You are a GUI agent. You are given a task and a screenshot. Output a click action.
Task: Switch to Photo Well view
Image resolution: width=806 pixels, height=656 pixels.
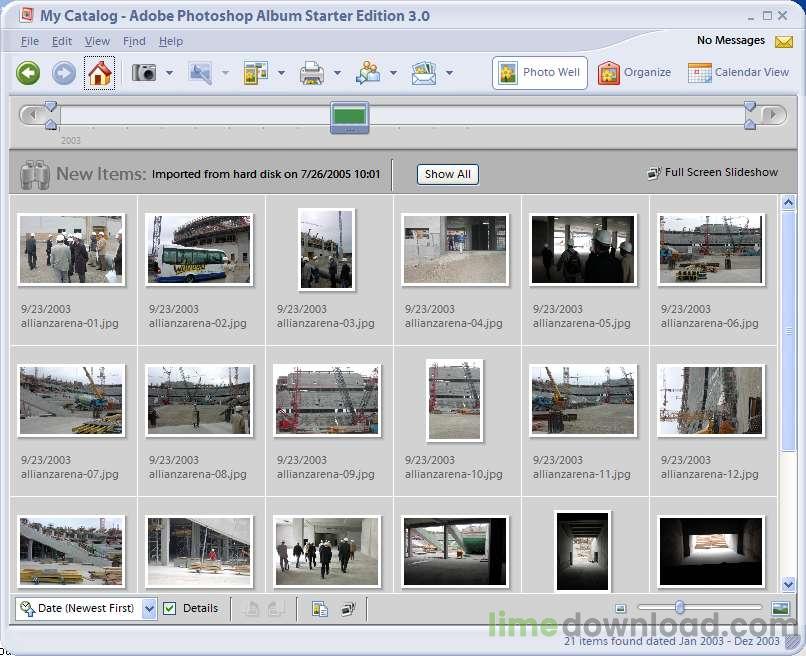pos(539,72)
